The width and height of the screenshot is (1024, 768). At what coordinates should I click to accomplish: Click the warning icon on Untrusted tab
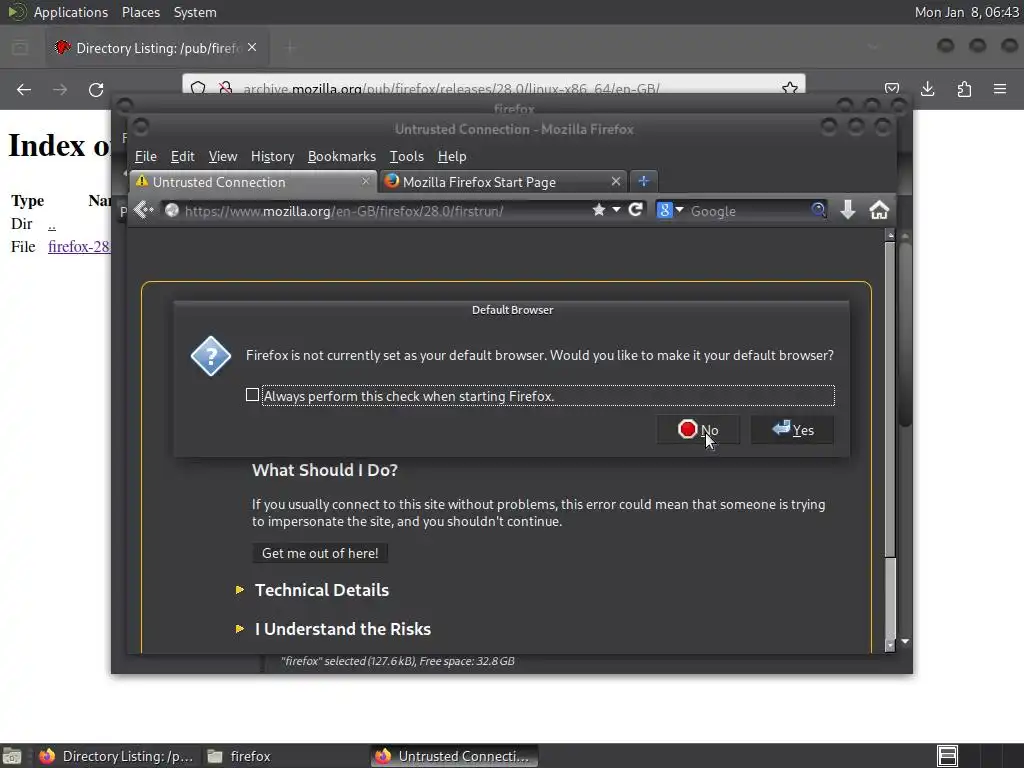tap(142, 182)
